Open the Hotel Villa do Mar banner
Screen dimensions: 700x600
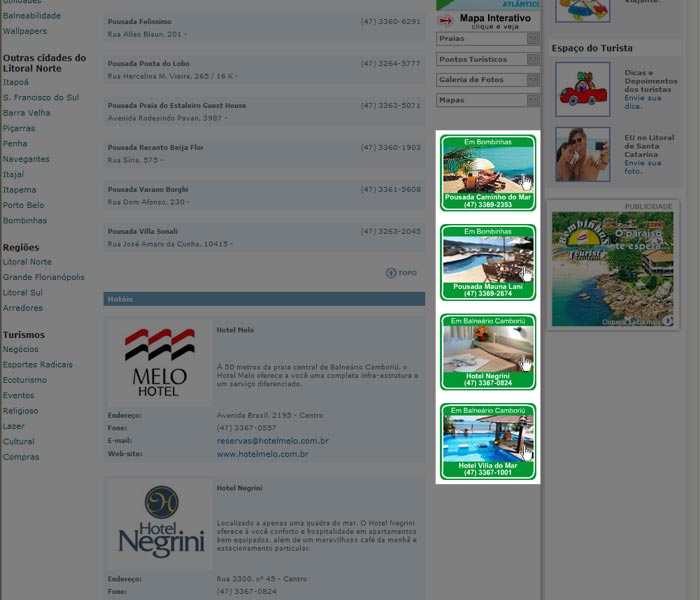coord(488,442)
